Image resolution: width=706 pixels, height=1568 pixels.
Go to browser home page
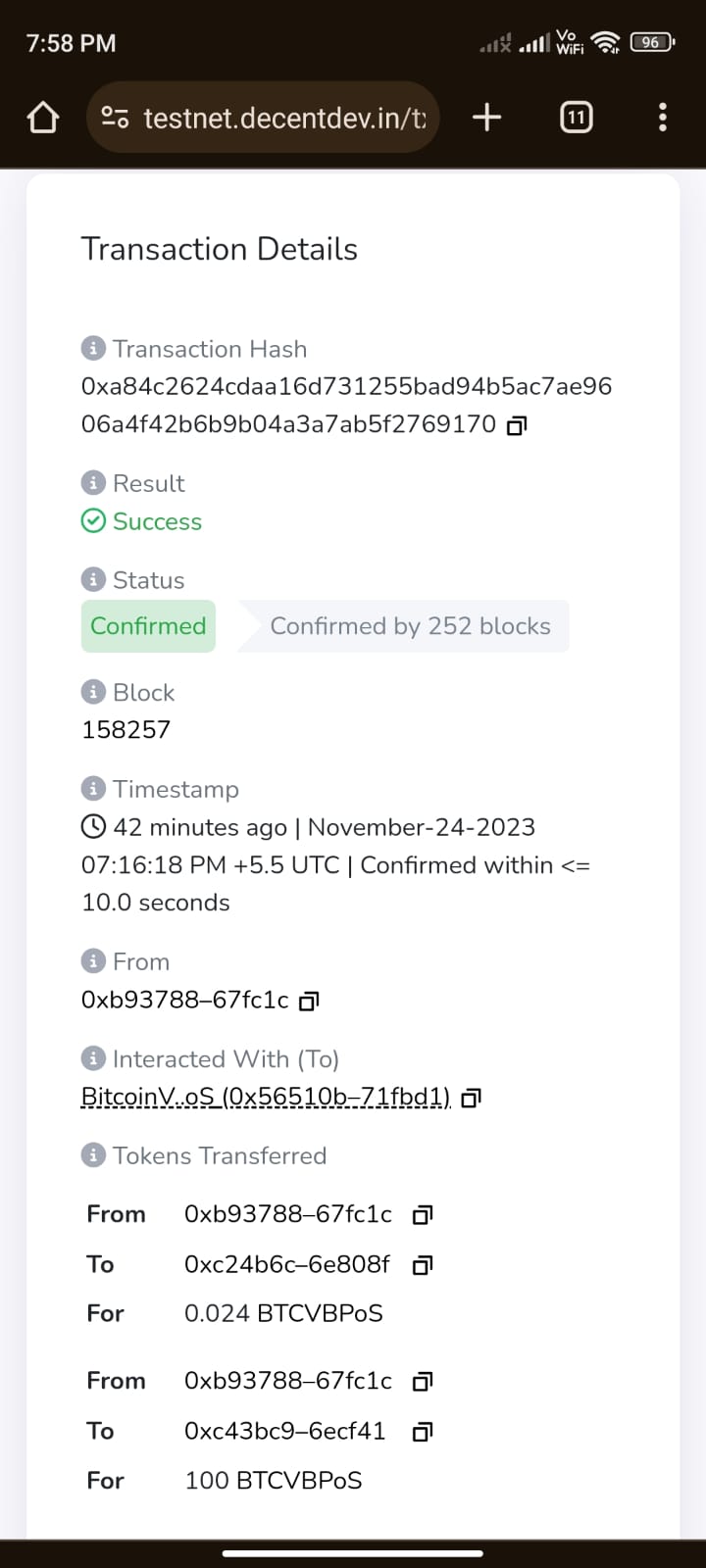tap(43, 118)
